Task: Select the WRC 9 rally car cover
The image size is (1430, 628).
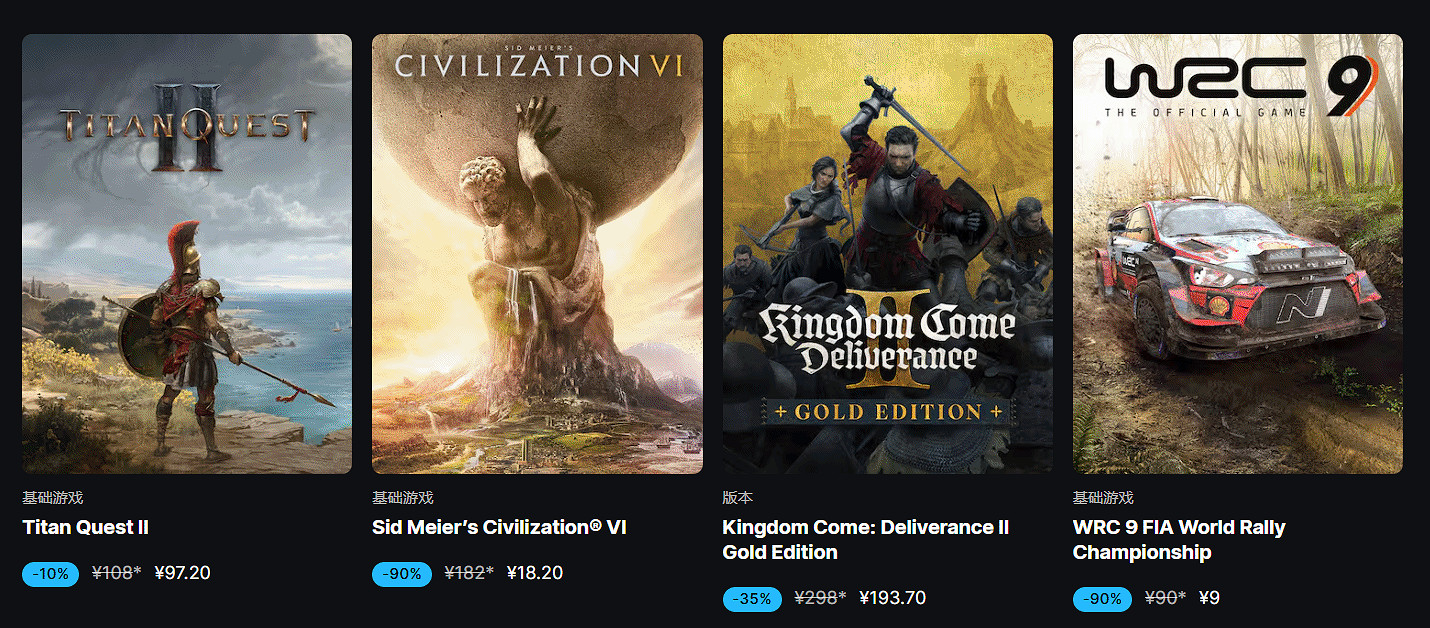Action: (1238, 254)
